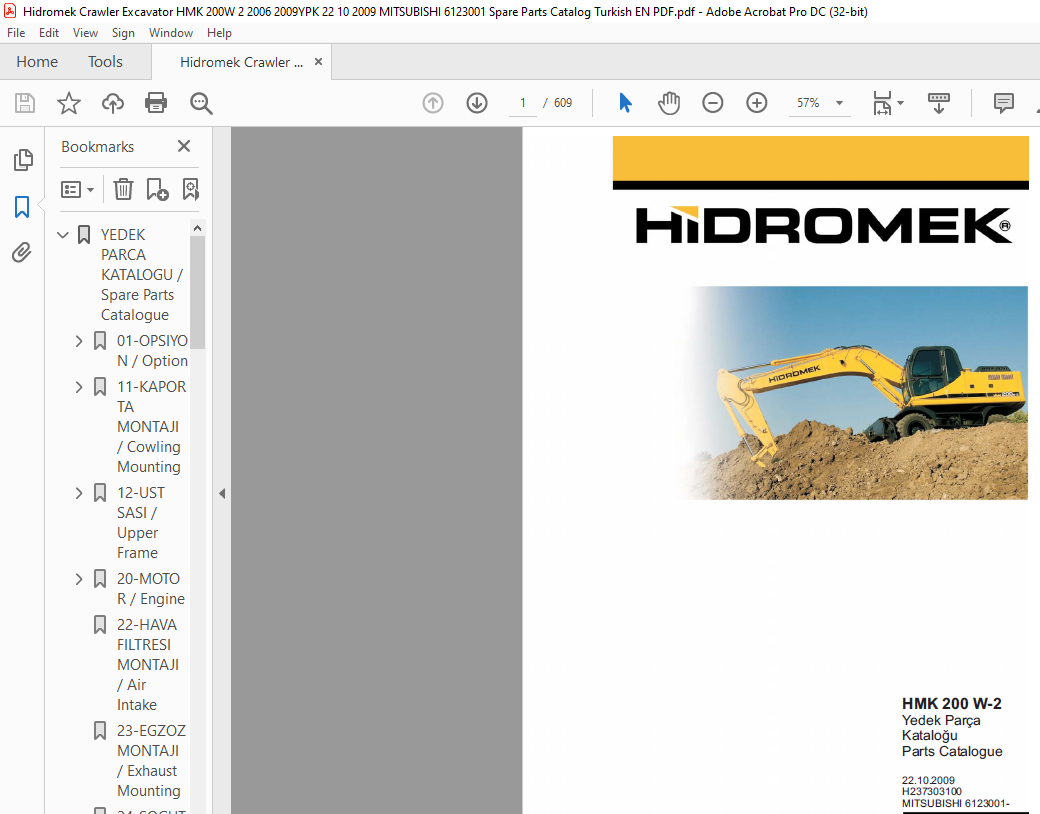Click the fit page width icon
Image resolution: width=1040 pixels, height=814 pixels.
pos(882,103)
